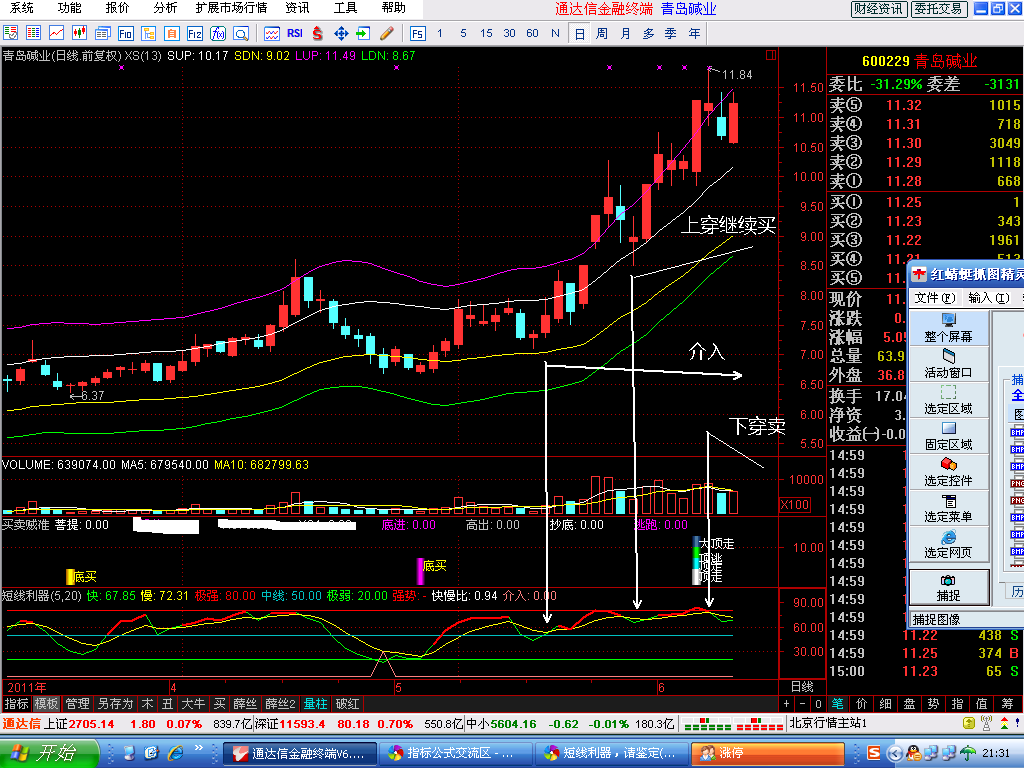Open the 系统 menu
The image size is (1024, 768).
click(x=21, y=8)
